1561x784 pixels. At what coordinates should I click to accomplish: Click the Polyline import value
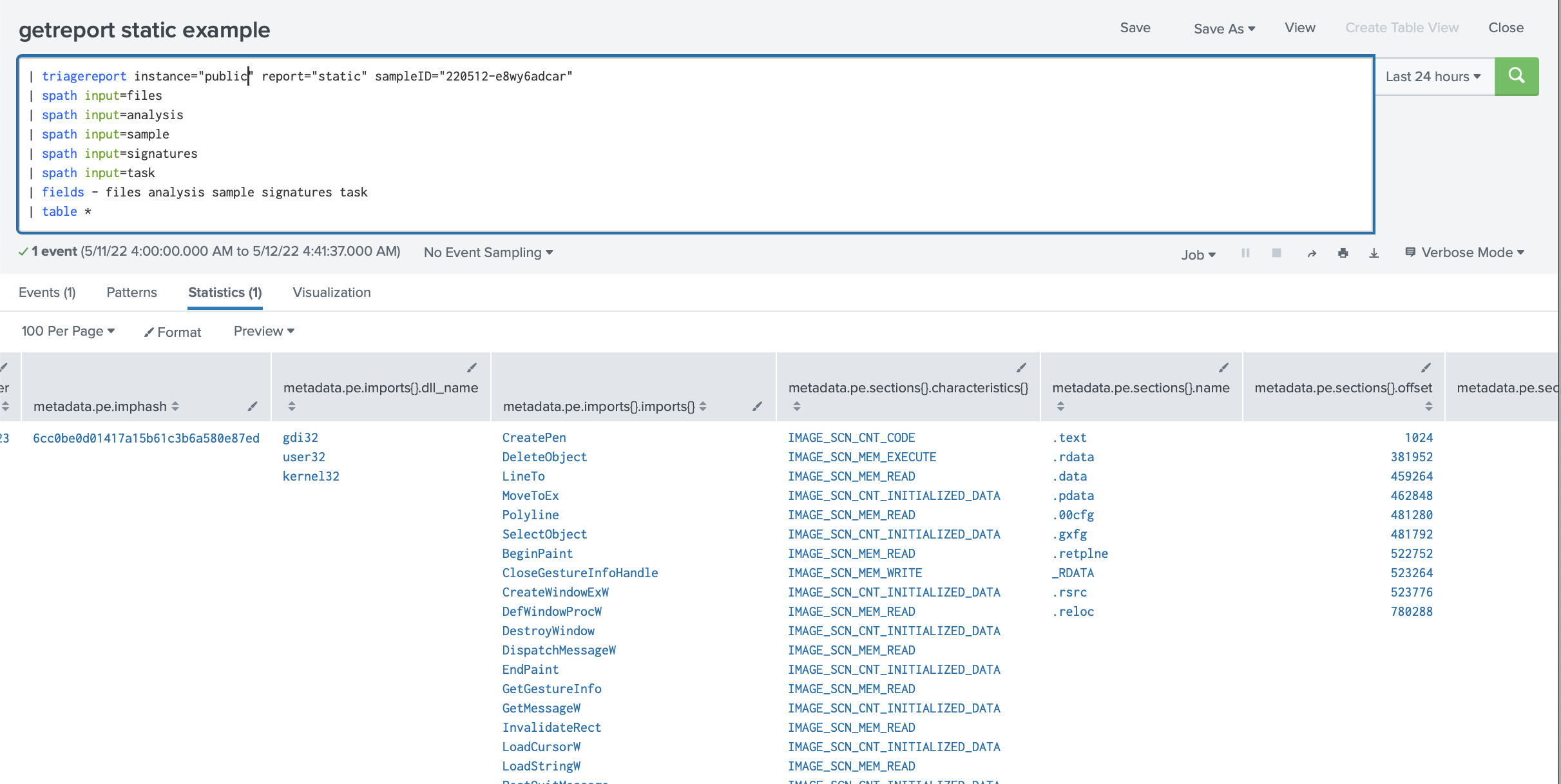point(530,515)
